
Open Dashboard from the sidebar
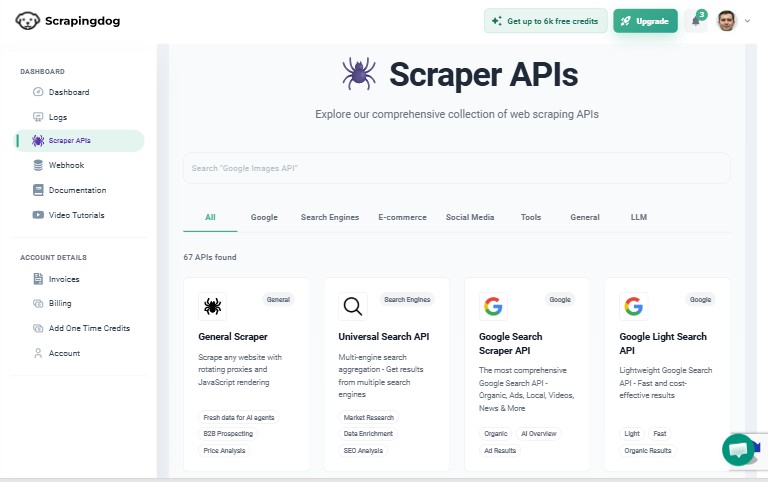[69, 92]
